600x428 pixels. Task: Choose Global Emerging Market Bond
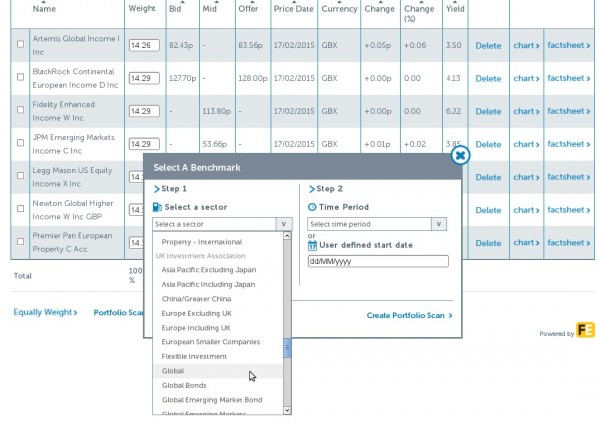click(x=212, y=400)
